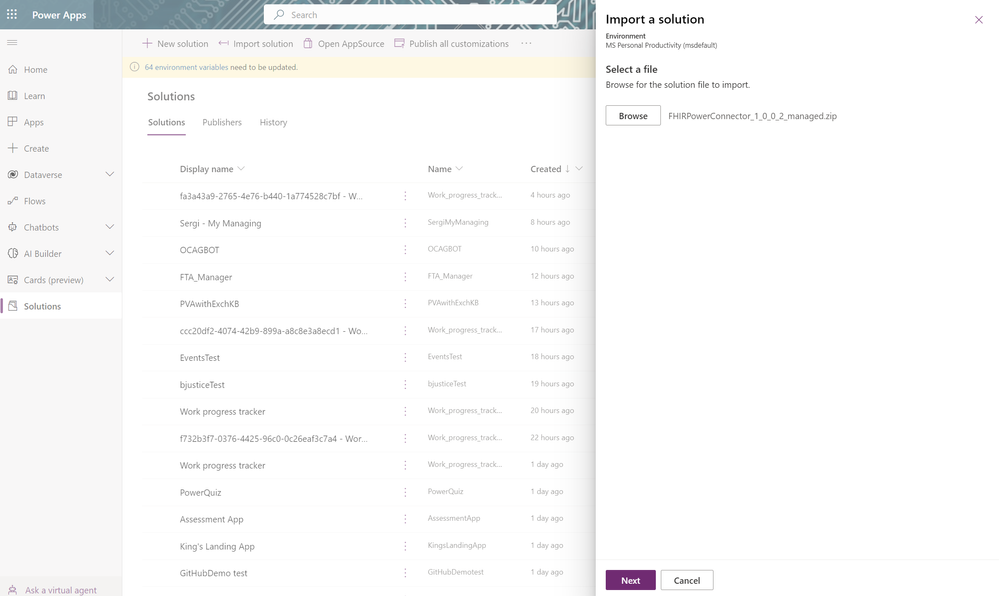Select the PVAwithExchKB solution
The width and height of the screenshot is (999, 596).
point(209,303)
